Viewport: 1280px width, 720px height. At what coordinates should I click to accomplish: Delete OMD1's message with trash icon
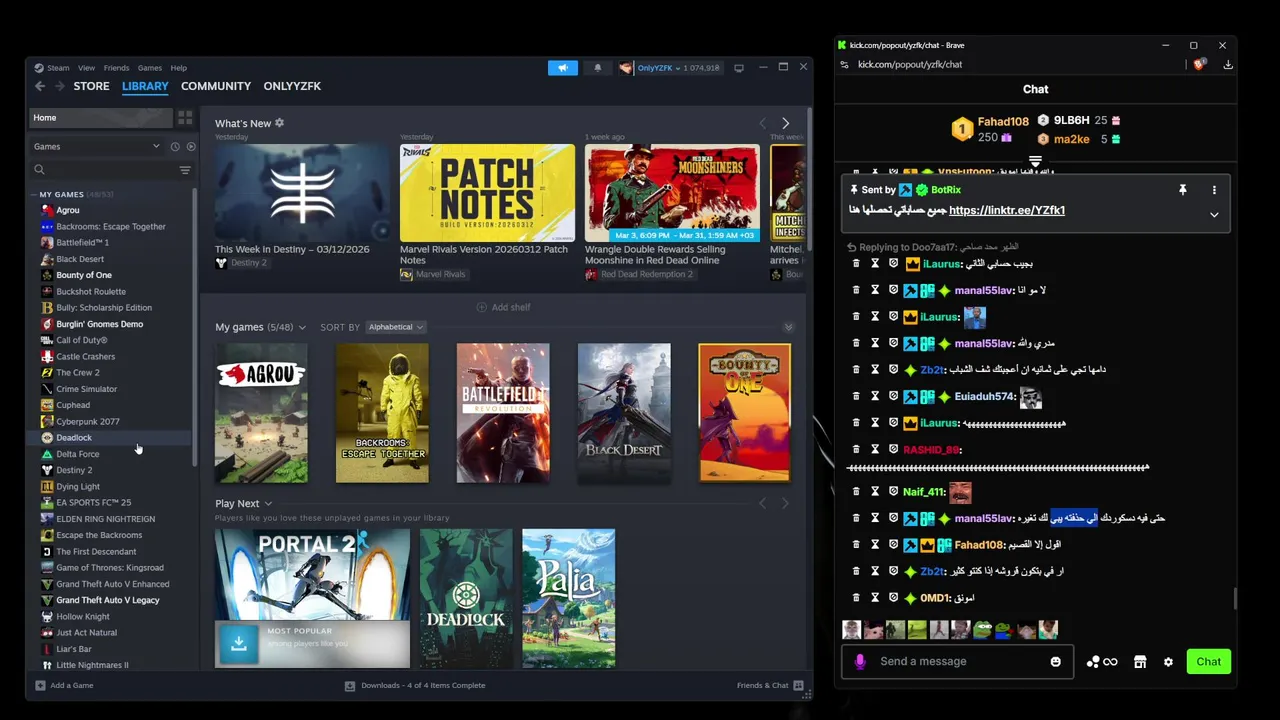pos(856,598)
